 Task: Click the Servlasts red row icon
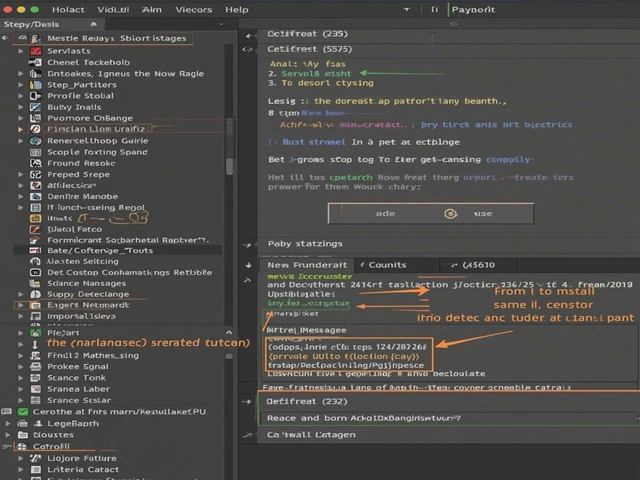pyautogui.click(x=36, y=51)
